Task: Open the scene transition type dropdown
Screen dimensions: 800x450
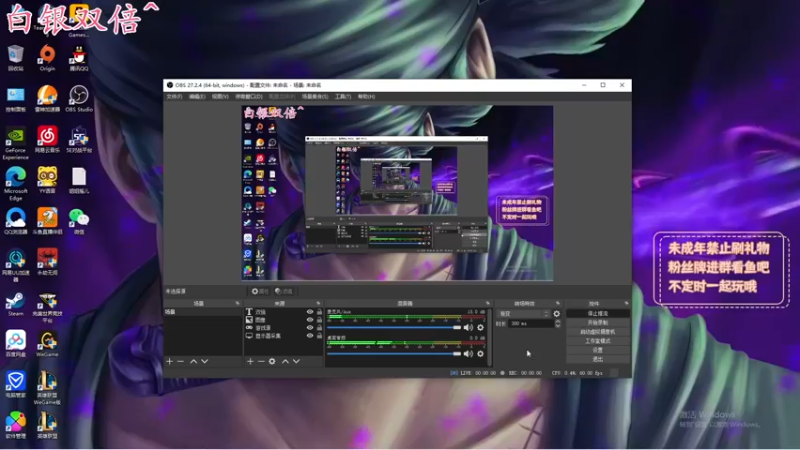Action: (x=523, y=314)
